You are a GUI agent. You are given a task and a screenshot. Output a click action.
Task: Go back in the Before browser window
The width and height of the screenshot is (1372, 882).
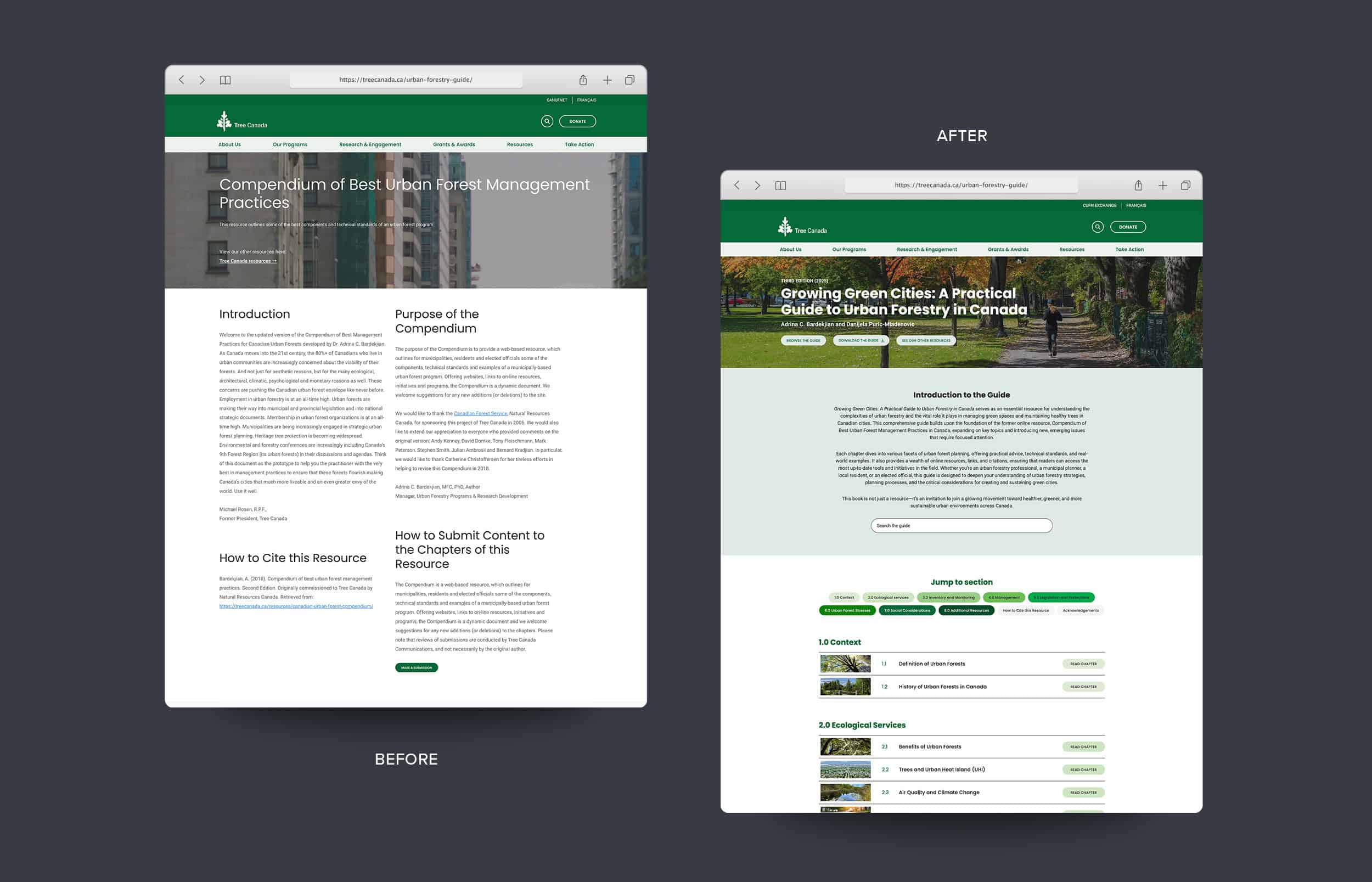[x=182, y=80]
